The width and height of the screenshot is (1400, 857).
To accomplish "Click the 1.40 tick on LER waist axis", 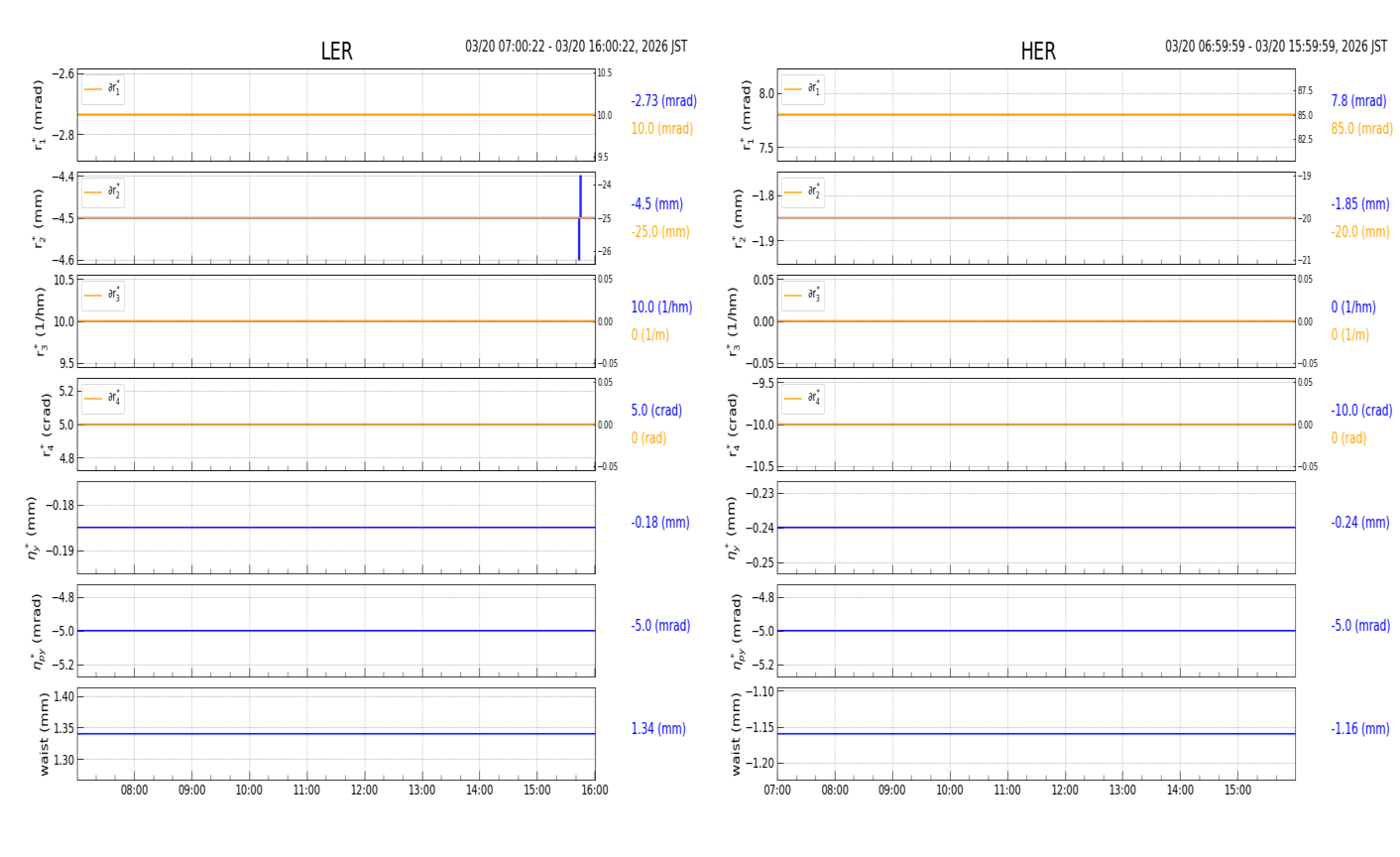I will click(62, 697).
